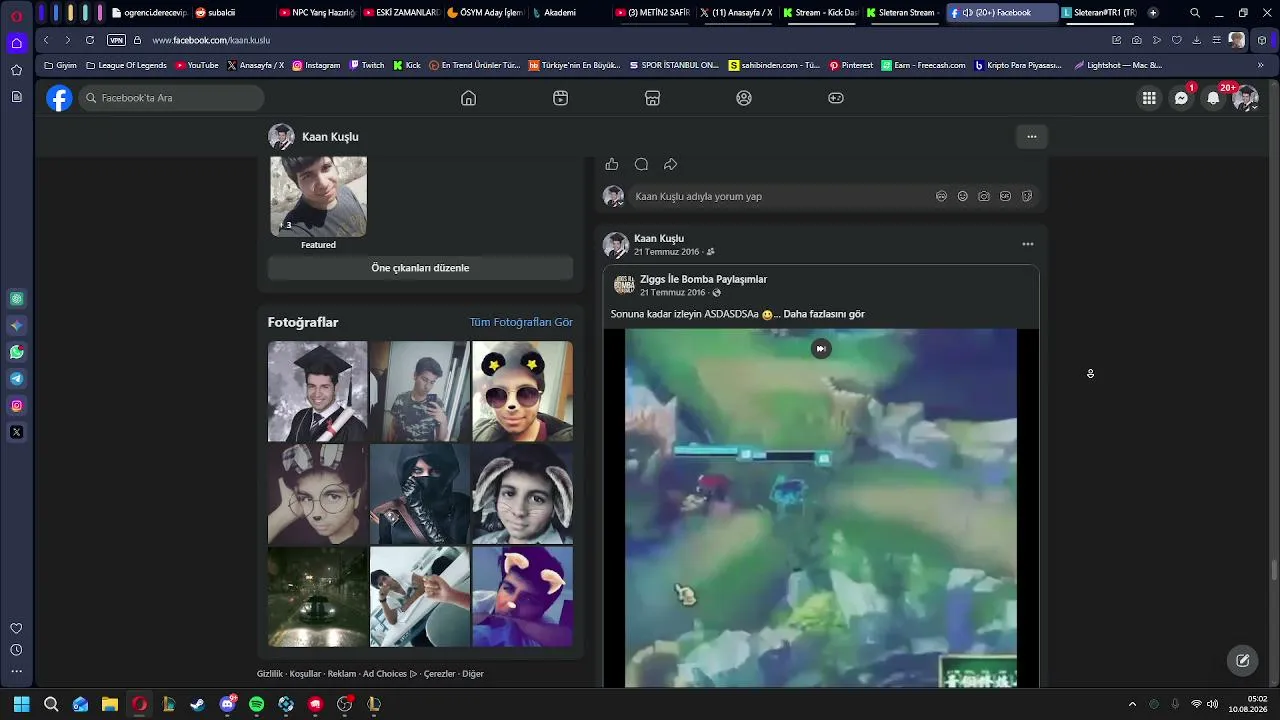Reload the Facebook page
The height and width of the screenshot is (720, 1280).
click(90, 40)
